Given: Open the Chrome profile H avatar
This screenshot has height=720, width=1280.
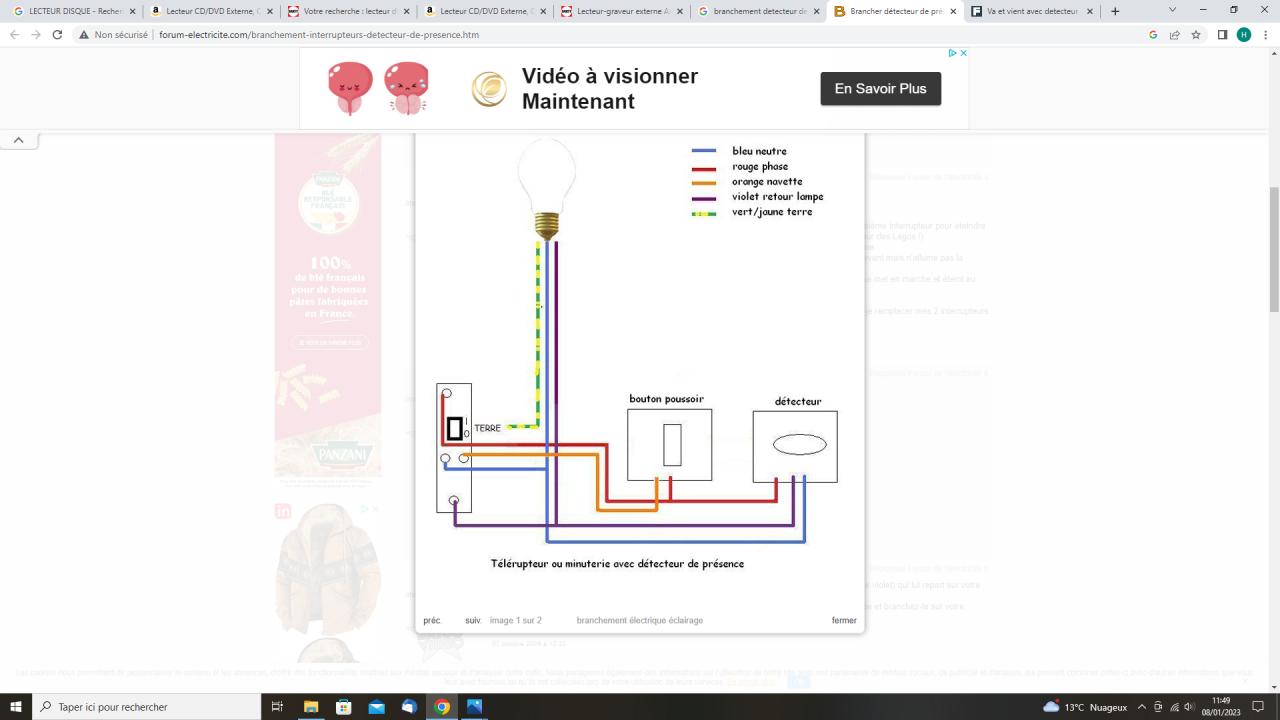Looking at the screenshot, I should [x=1244, y=34].
